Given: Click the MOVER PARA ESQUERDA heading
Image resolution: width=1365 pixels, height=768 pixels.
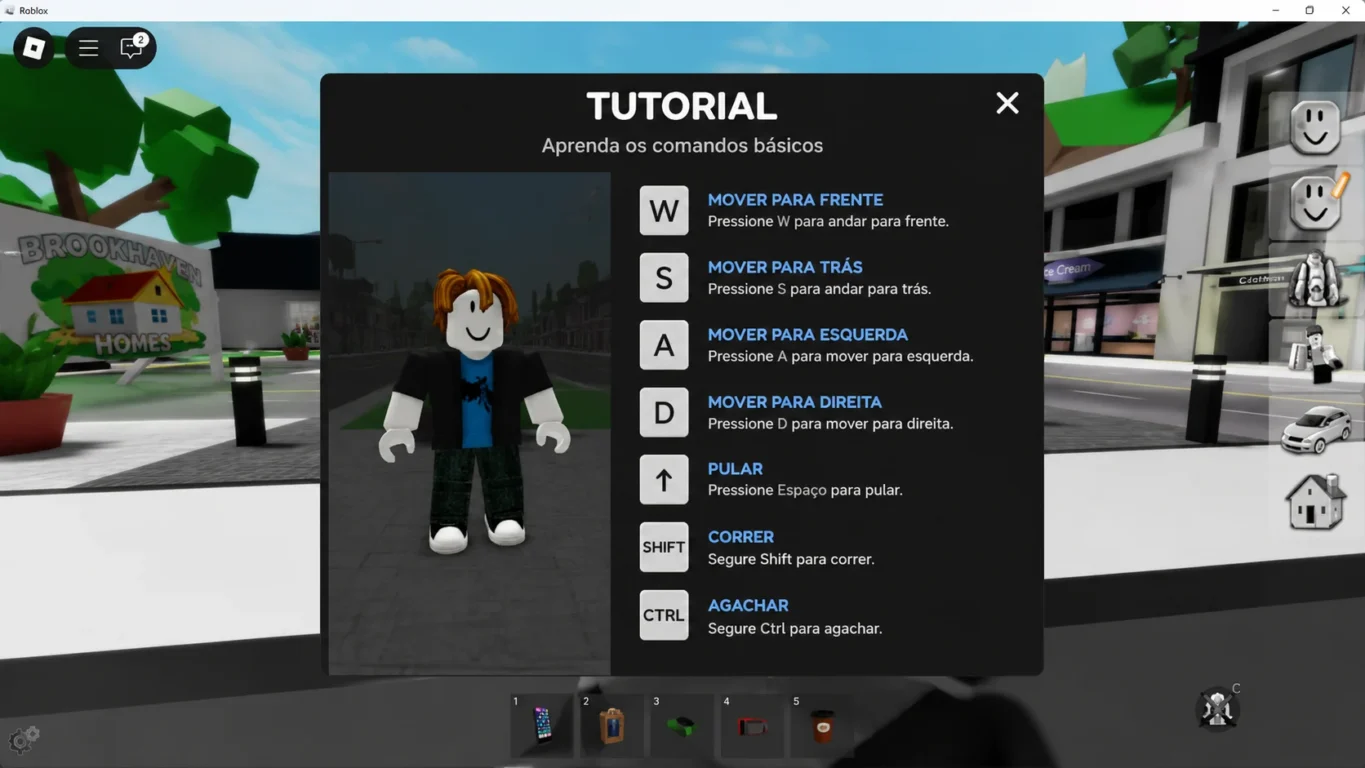Looking at the screenshot, I should click(808, 334).
